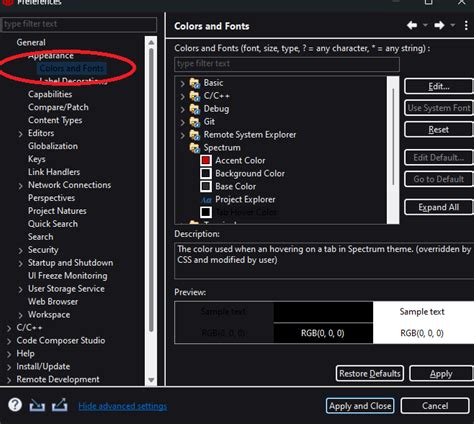The width and height of the screenshot is (474, 424).
Task: Click the C/C++ category folder icon
Action: (x=195, y=96)
